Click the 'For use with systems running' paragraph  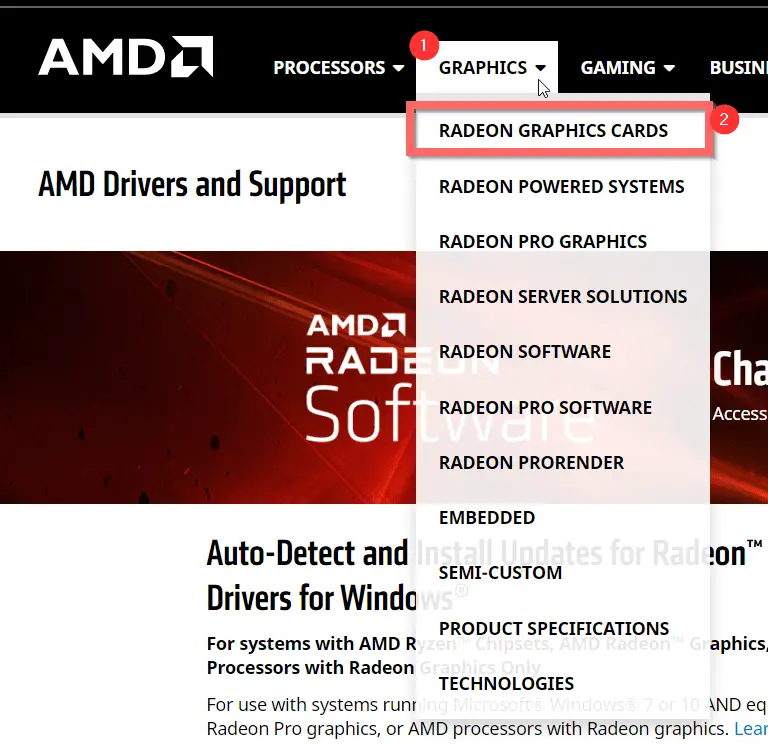click(x=487, y=717)
